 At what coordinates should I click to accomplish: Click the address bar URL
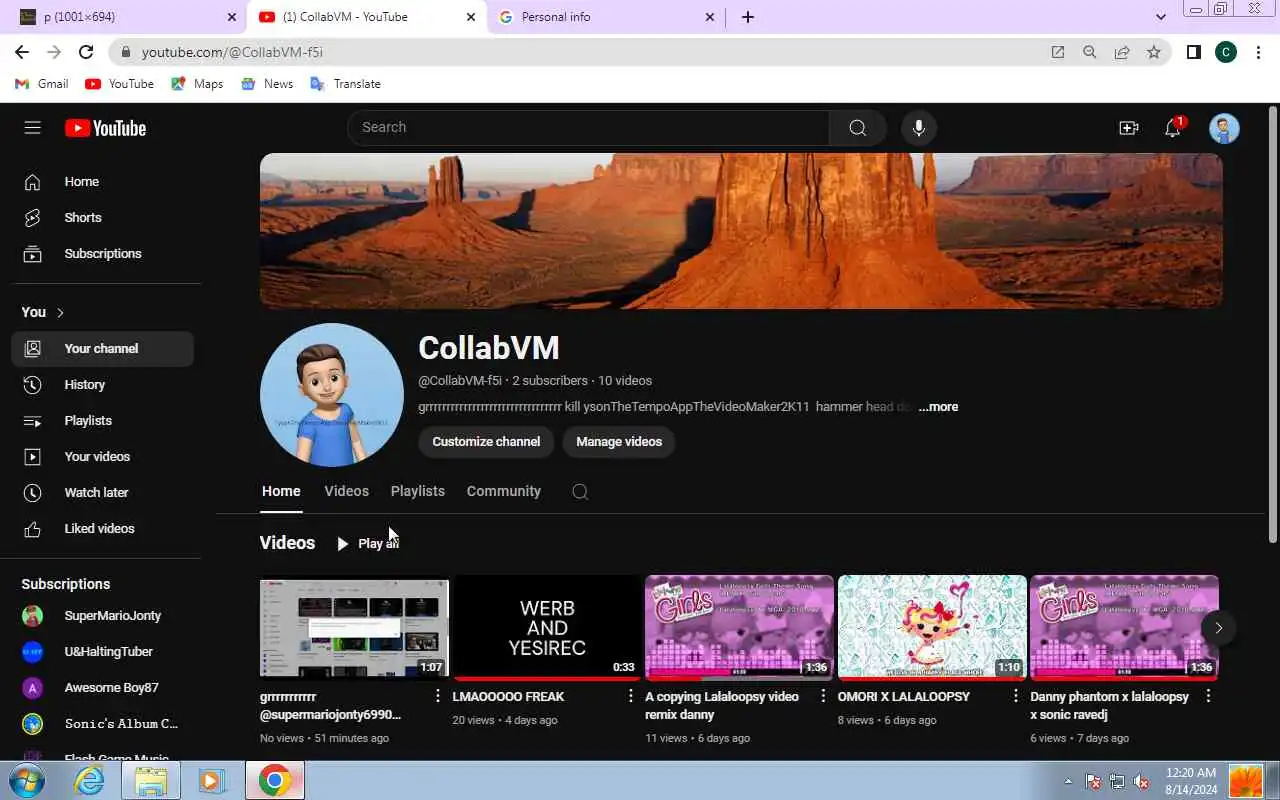coord(232,52)
